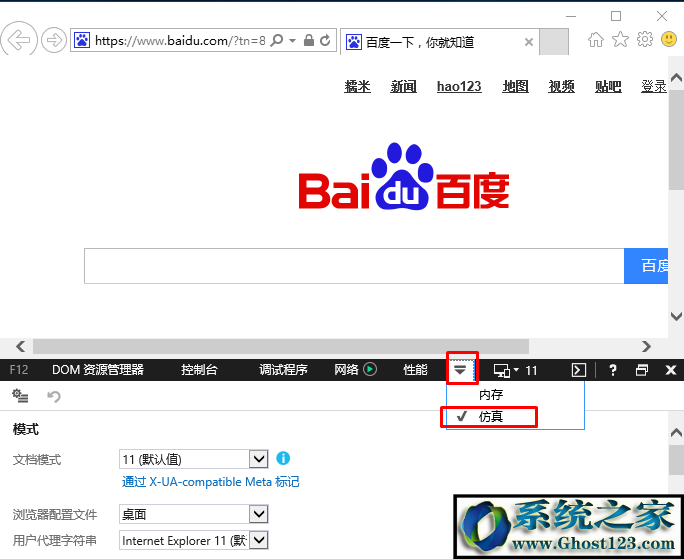Choose 内存 from the overflow menu
Image resolution: width=684 pixels, height=559 pixels.
click(491, 395)
